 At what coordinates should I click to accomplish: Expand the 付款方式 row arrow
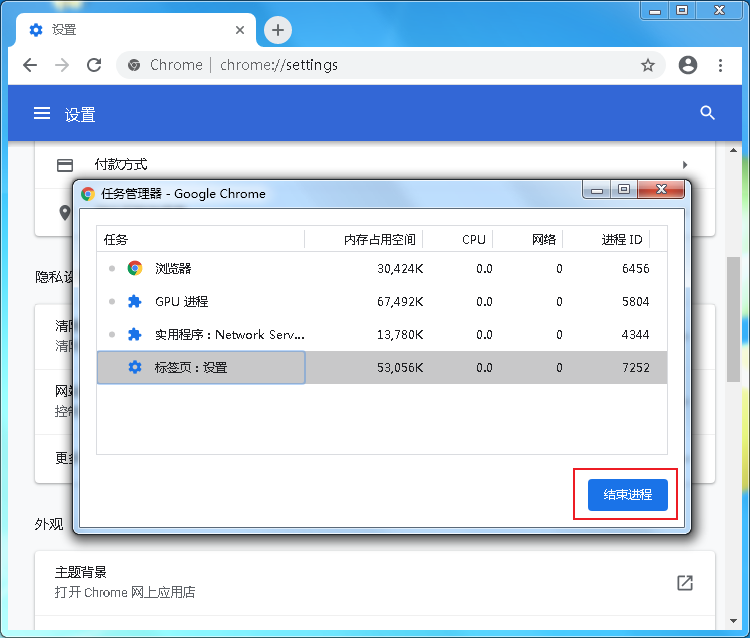coord(685,165)
